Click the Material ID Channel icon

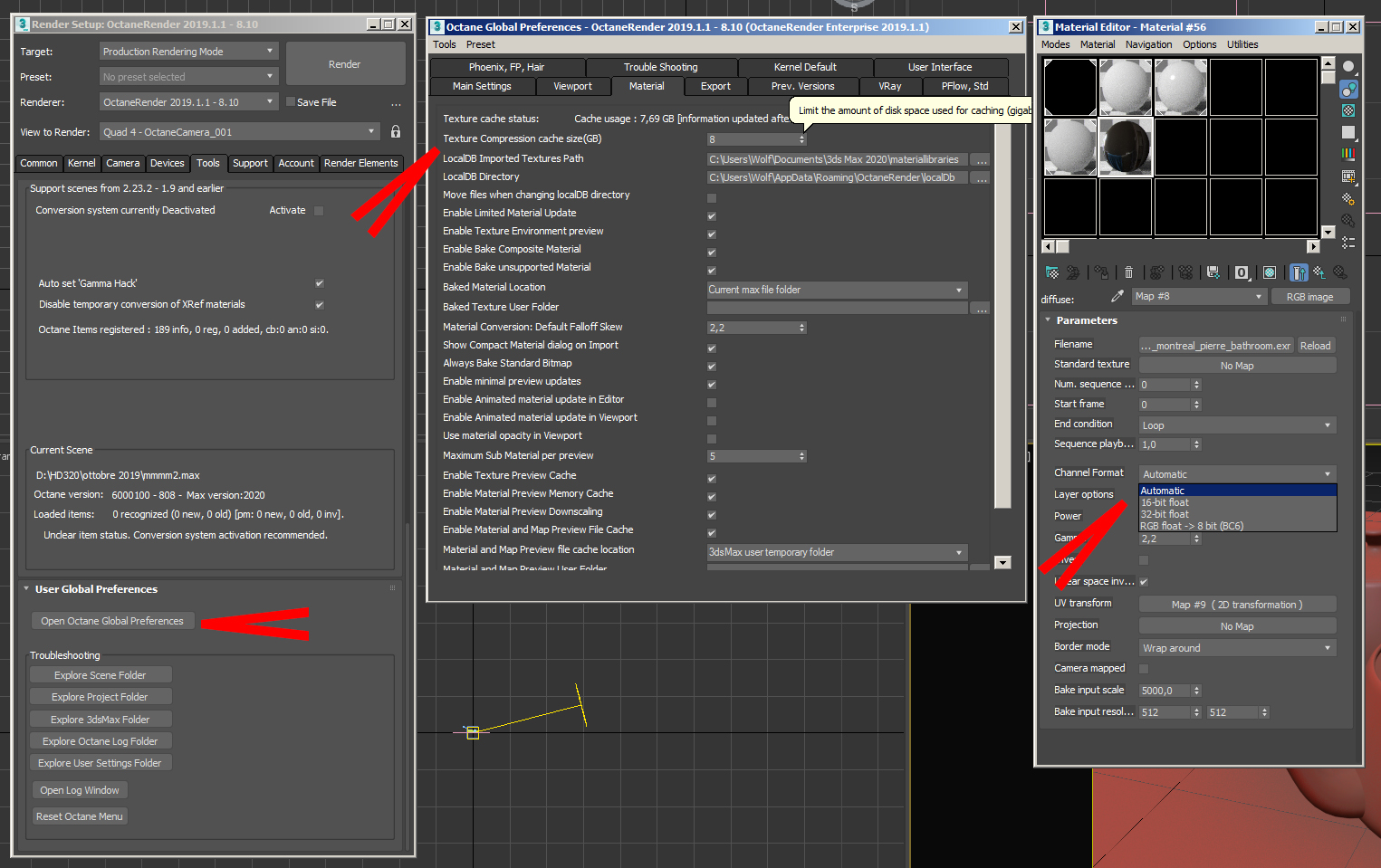coord(1242,272)
